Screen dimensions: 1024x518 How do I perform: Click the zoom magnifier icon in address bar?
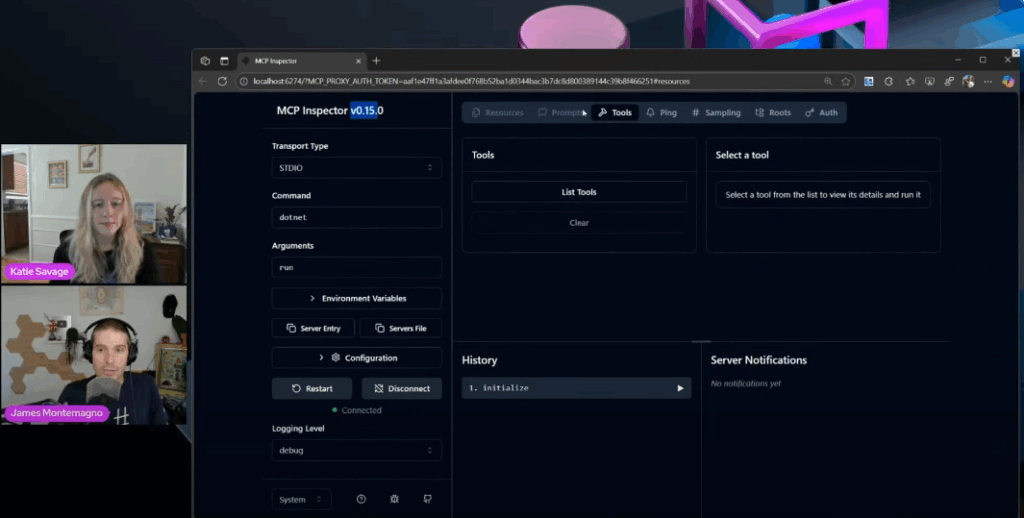click(828, 81)
